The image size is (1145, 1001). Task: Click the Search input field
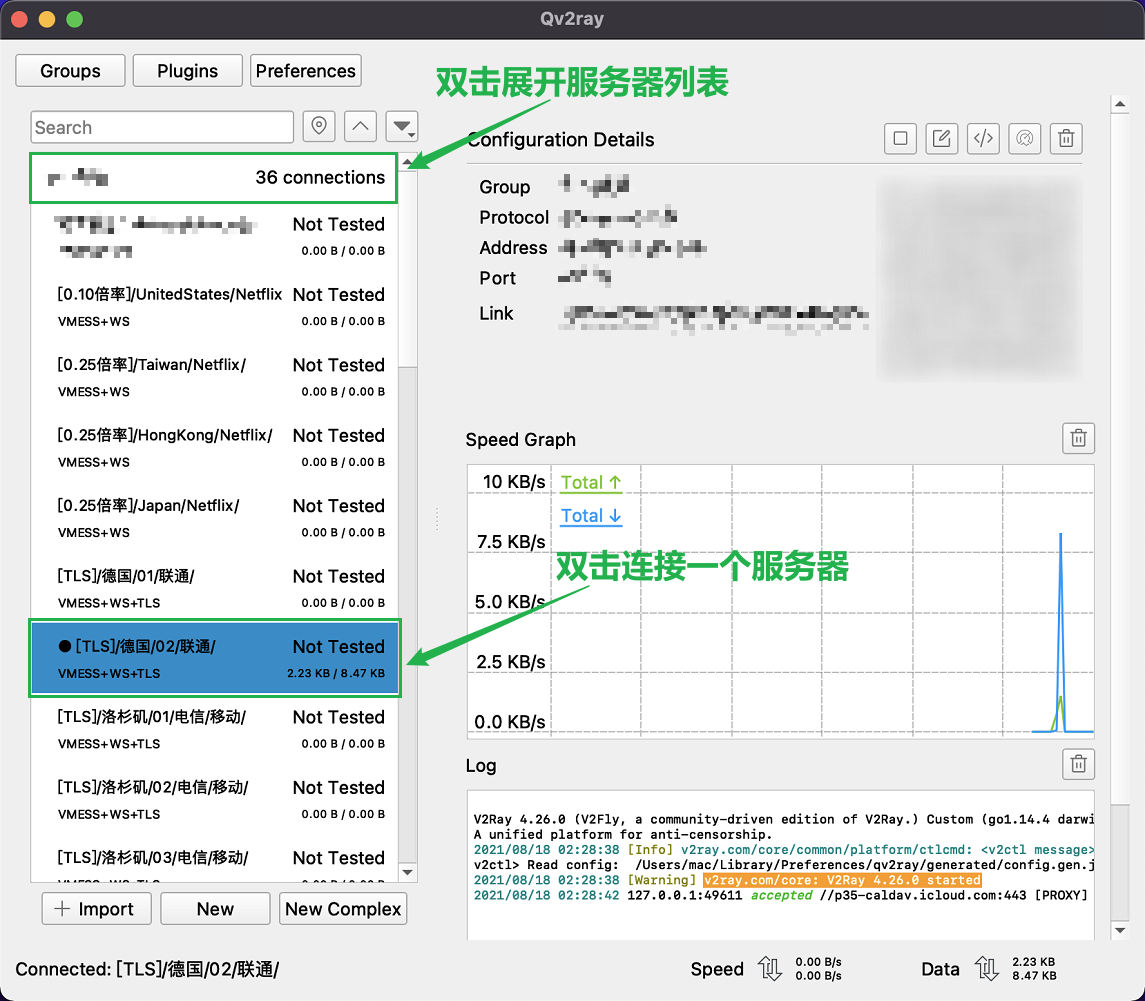pyautogui.click(x=162, y=127)
